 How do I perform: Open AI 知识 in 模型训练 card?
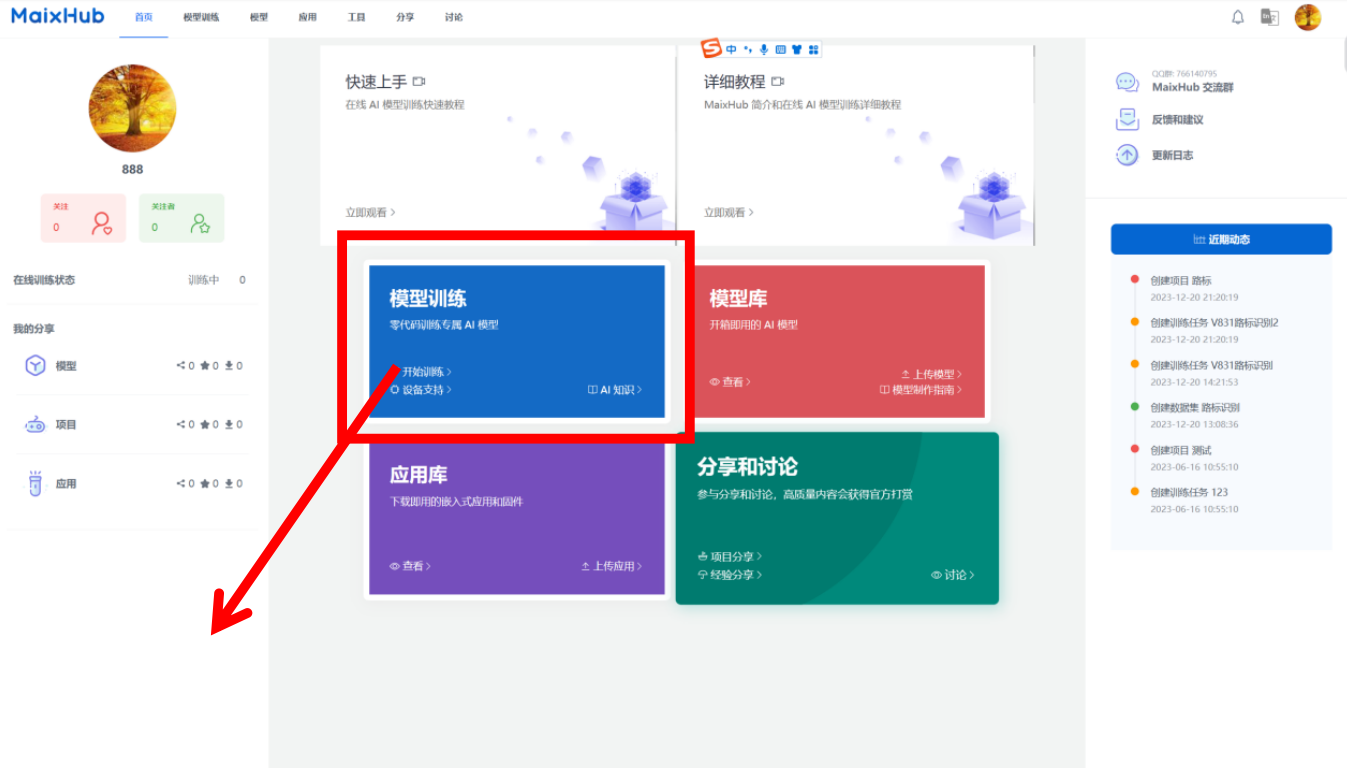[615, 390]
